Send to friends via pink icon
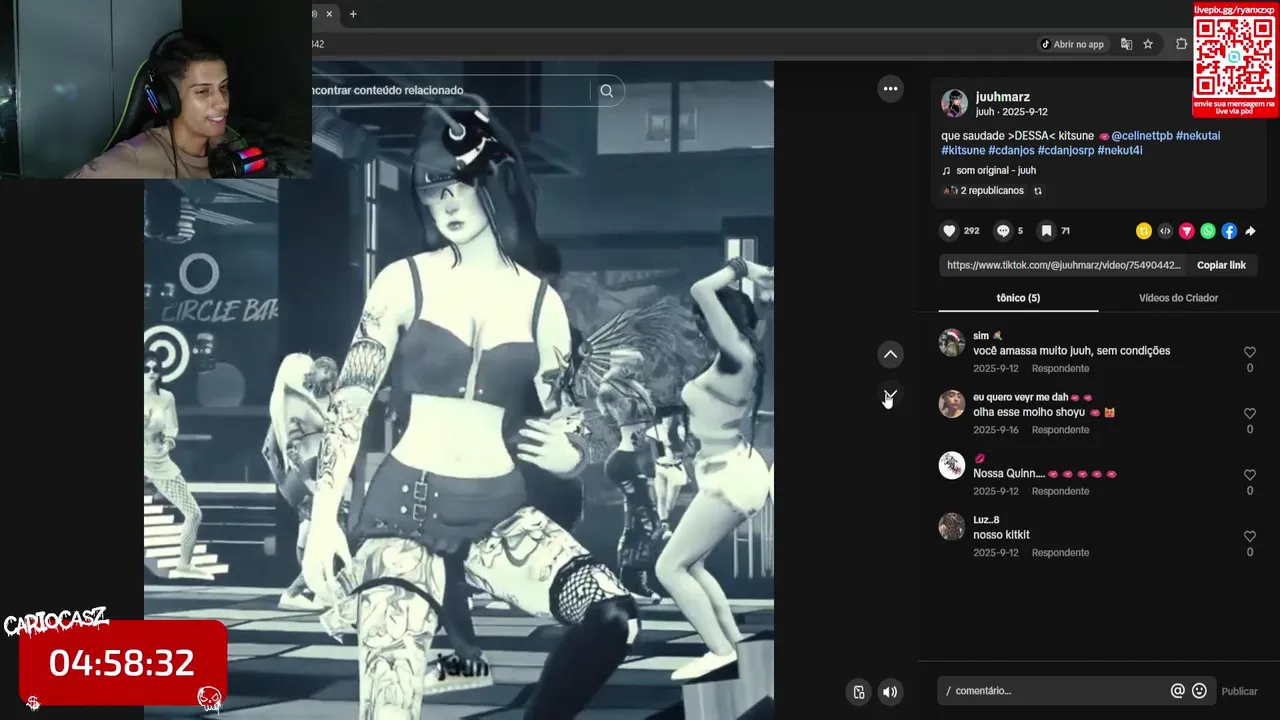 coord(1186,231)
